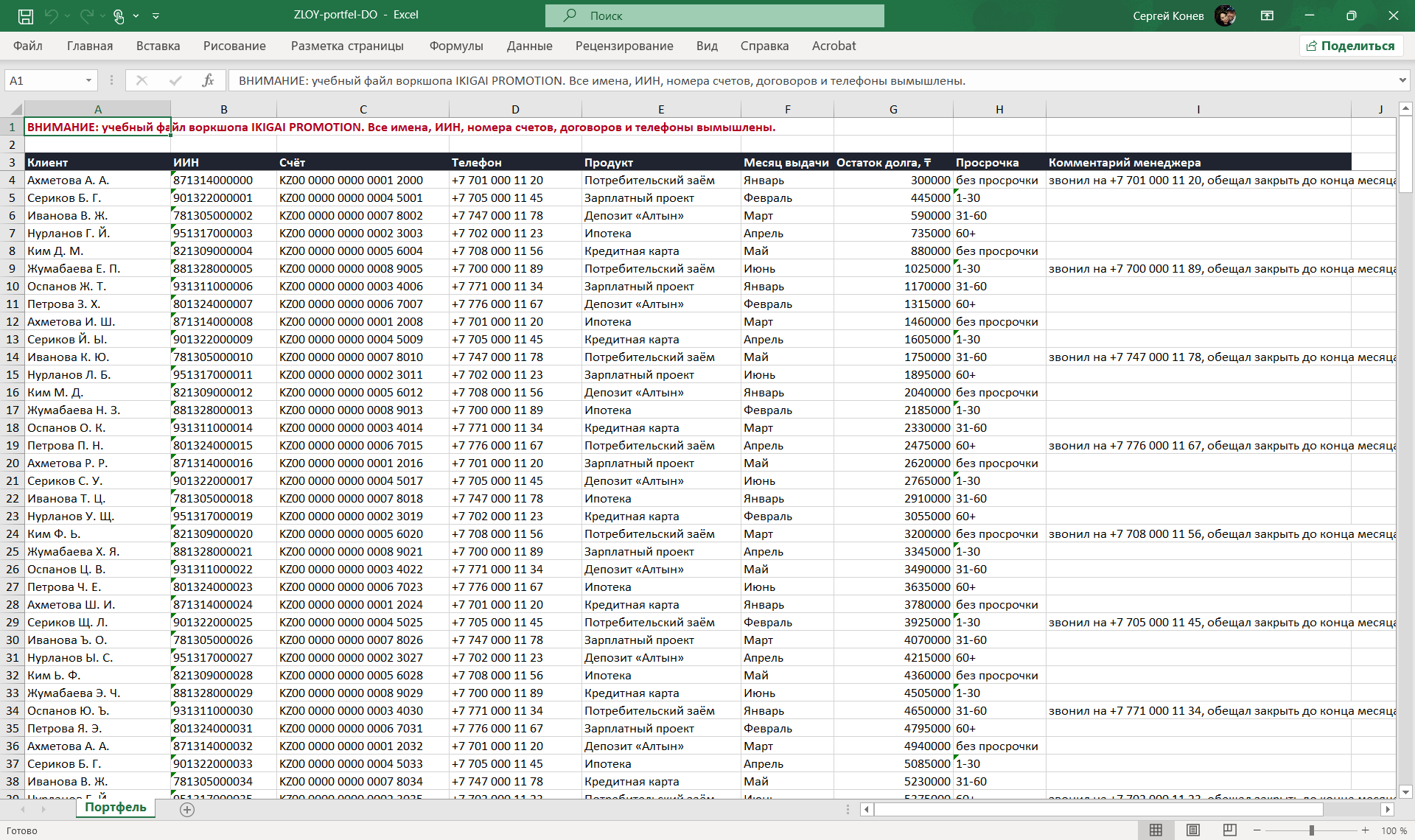Click the Поиск search field

715,15
